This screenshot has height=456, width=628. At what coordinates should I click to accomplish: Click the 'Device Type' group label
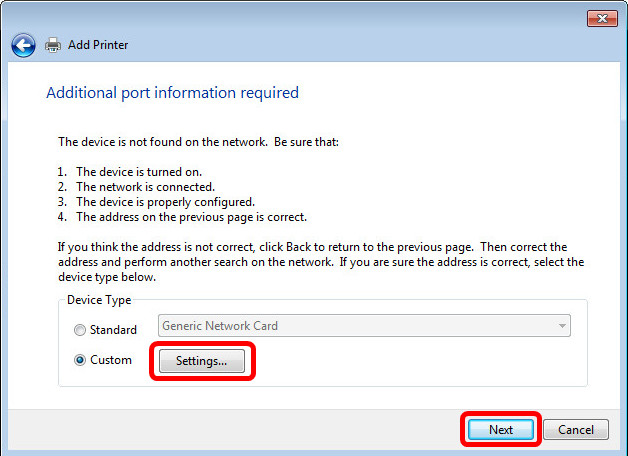[98, 300]
